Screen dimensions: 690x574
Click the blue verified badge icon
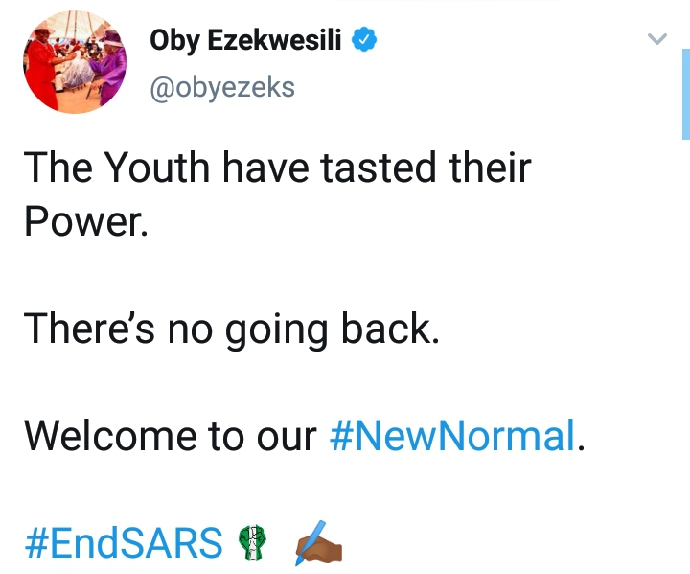tap(364, 40)
